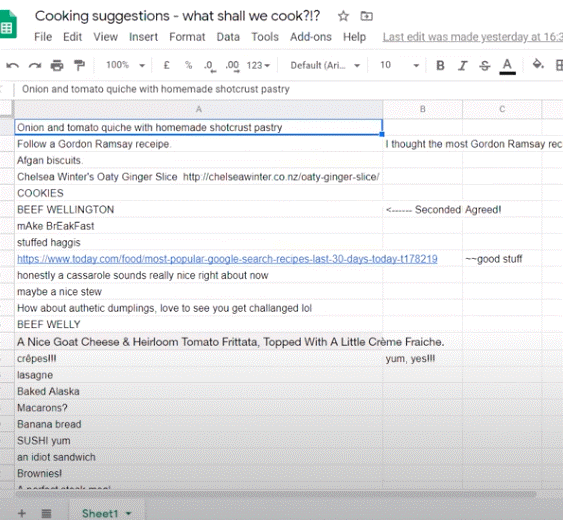Select the 'BEEF WELLY' cell
Image resolution: width=563 pixels, height=520 pixels.
(199, 324)
